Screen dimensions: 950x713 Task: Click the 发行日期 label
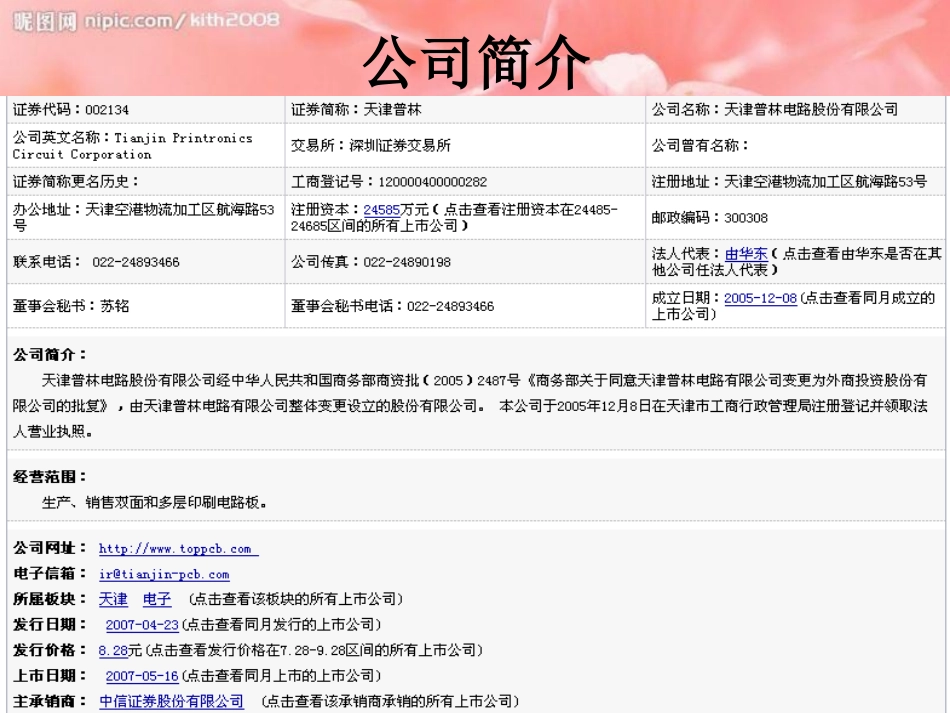tap(50, 625)
